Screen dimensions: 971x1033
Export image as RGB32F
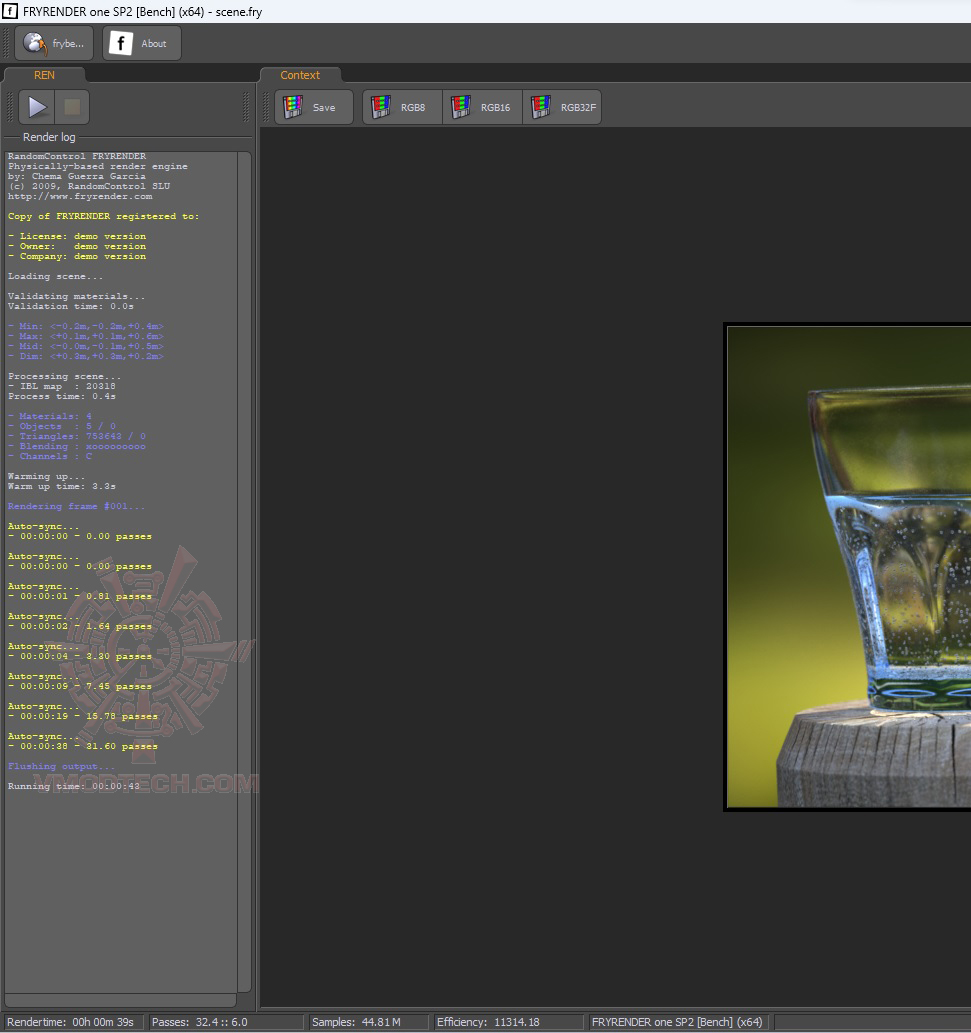(x=562, y=107)
